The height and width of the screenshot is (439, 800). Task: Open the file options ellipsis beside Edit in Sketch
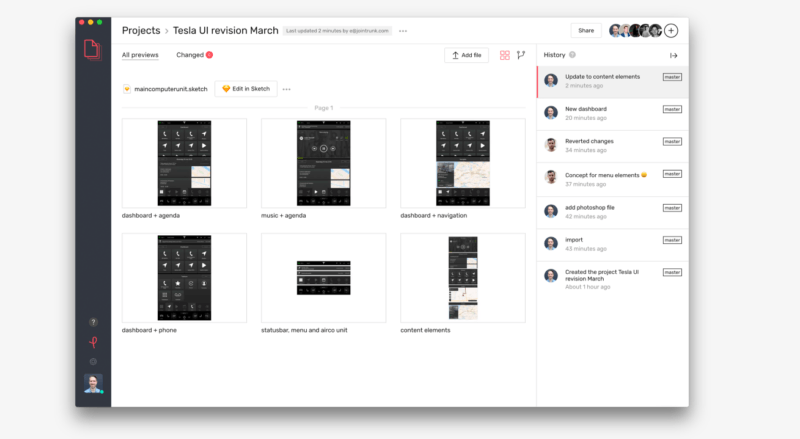(287, 89)
